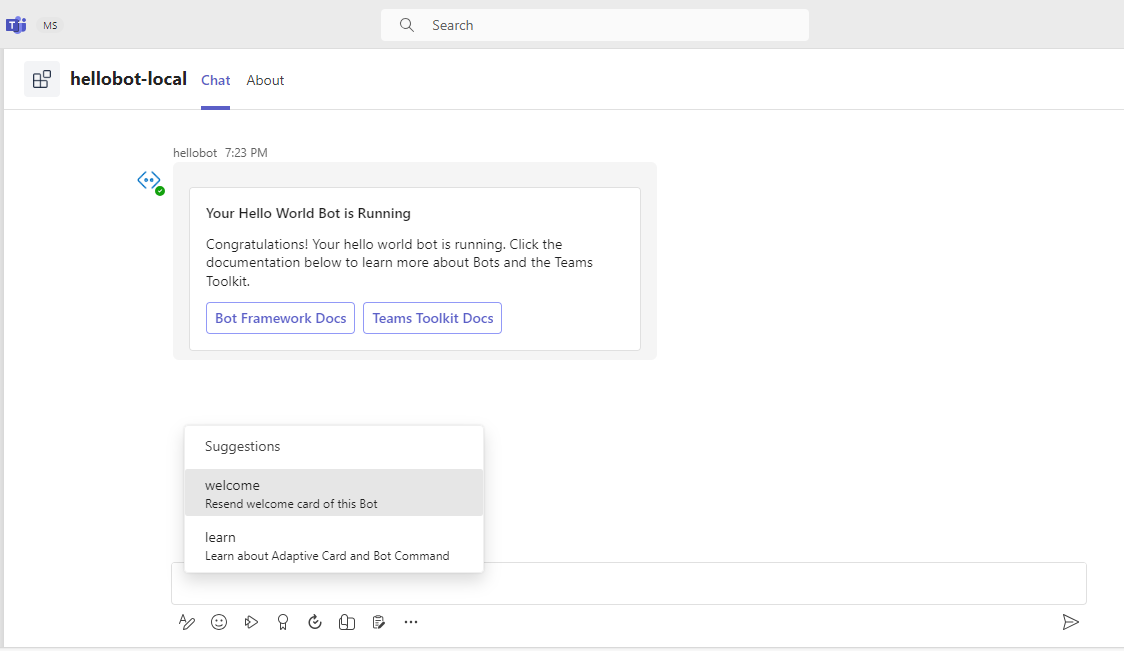Select the learn command suggestion
This screenshot has width=1124, height=651.
(x=333, y=545)
